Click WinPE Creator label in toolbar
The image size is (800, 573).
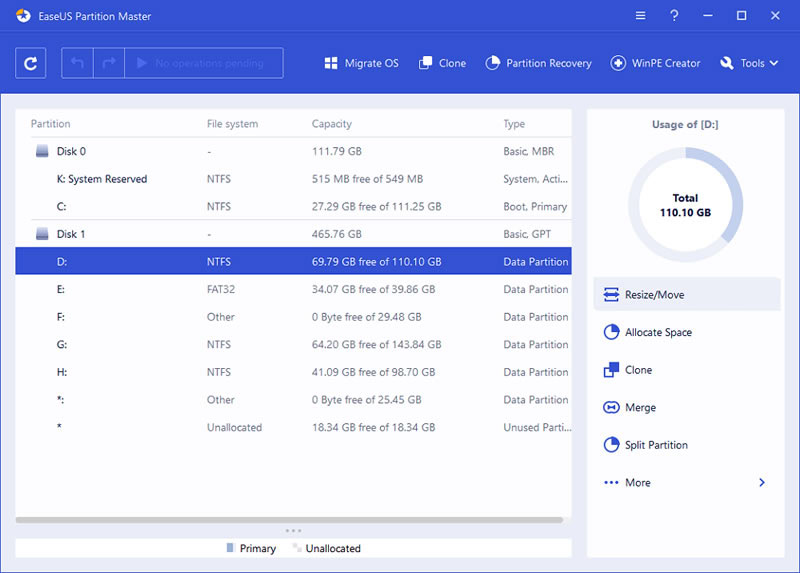(666, 63)
